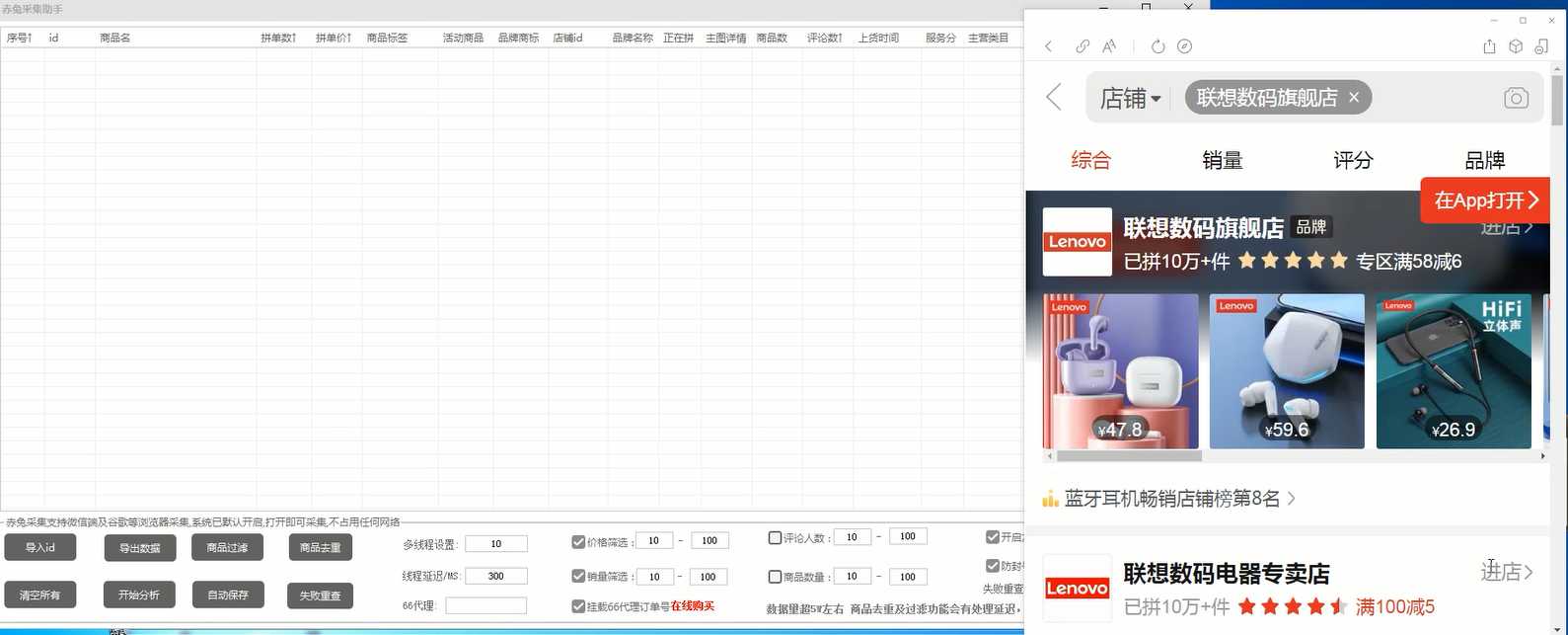Click the 销量筛选 minimum value field
1568x635 pixels.
(x=654, y=576)
